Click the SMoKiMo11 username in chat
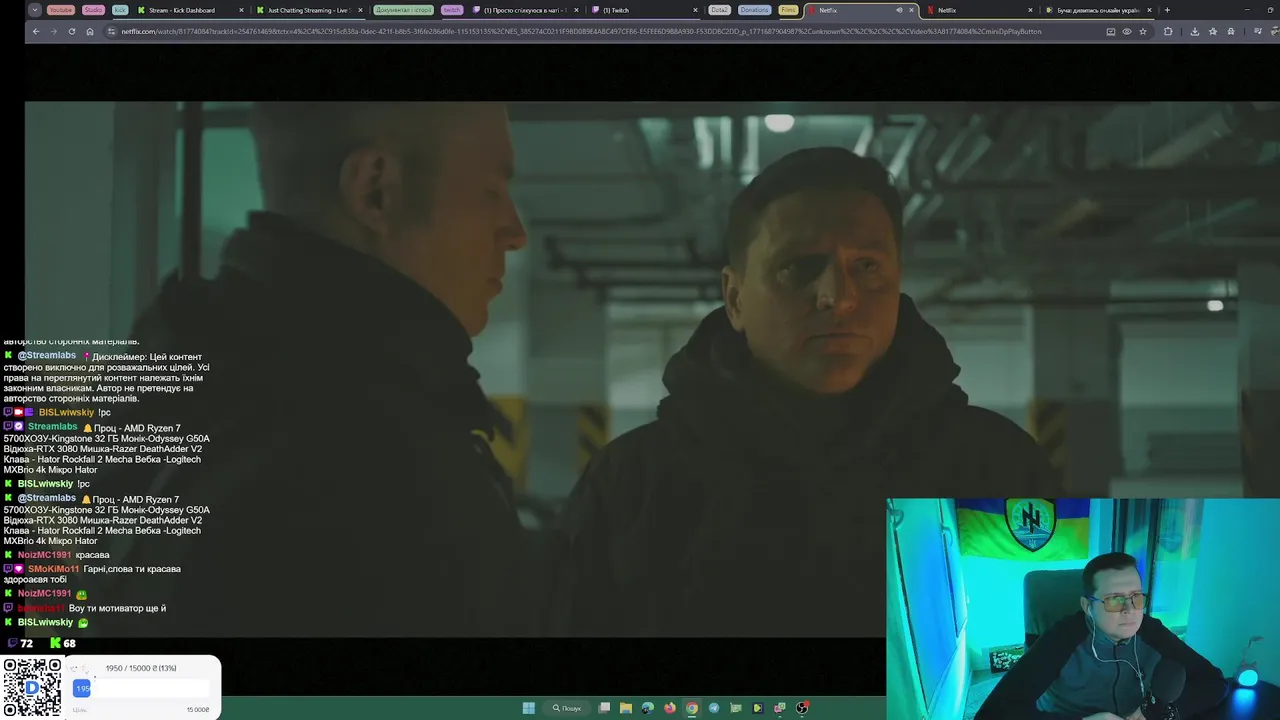 tap(53, 569)
